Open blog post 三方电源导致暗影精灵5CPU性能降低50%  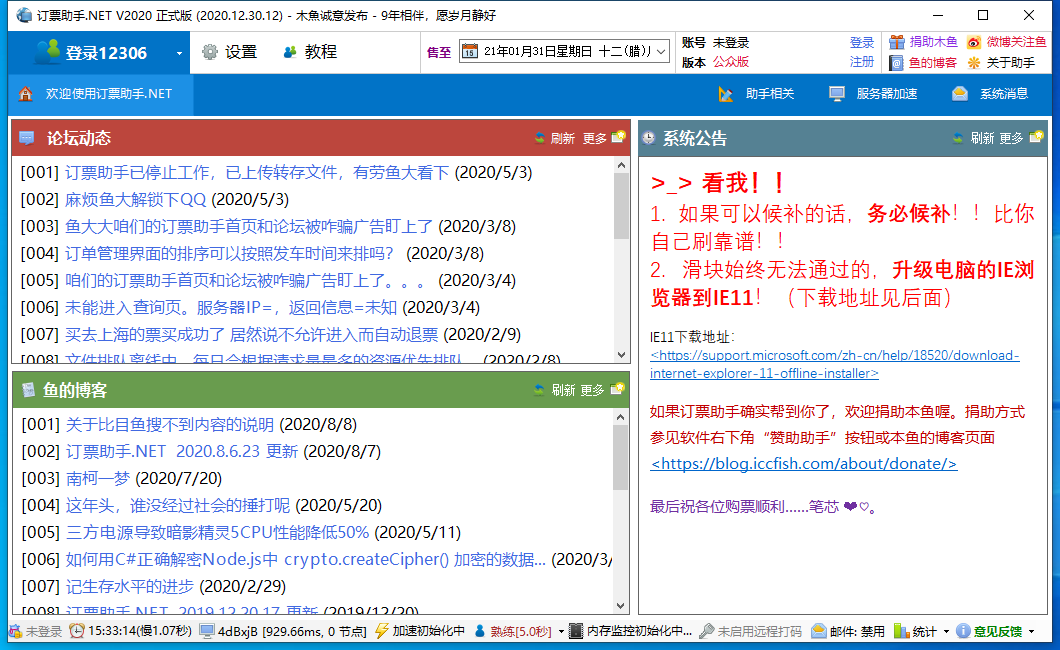pos(218,532)
